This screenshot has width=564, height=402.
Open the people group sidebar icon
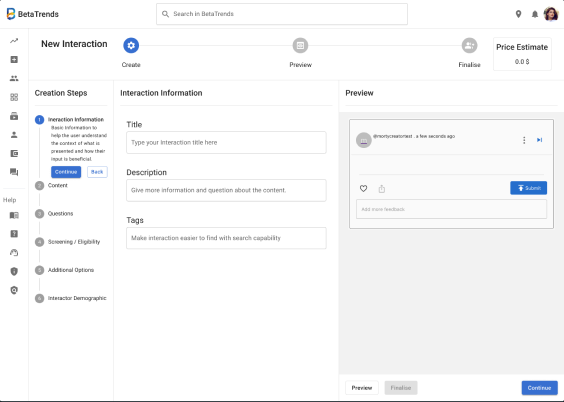point(14,78)
